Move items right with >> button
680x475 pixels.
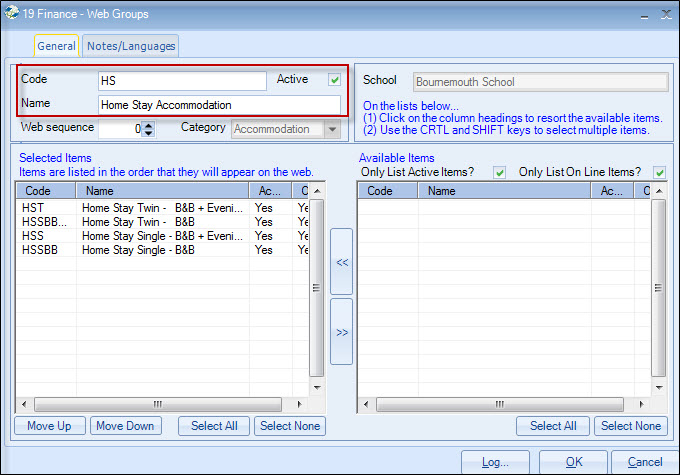(341, 332)
